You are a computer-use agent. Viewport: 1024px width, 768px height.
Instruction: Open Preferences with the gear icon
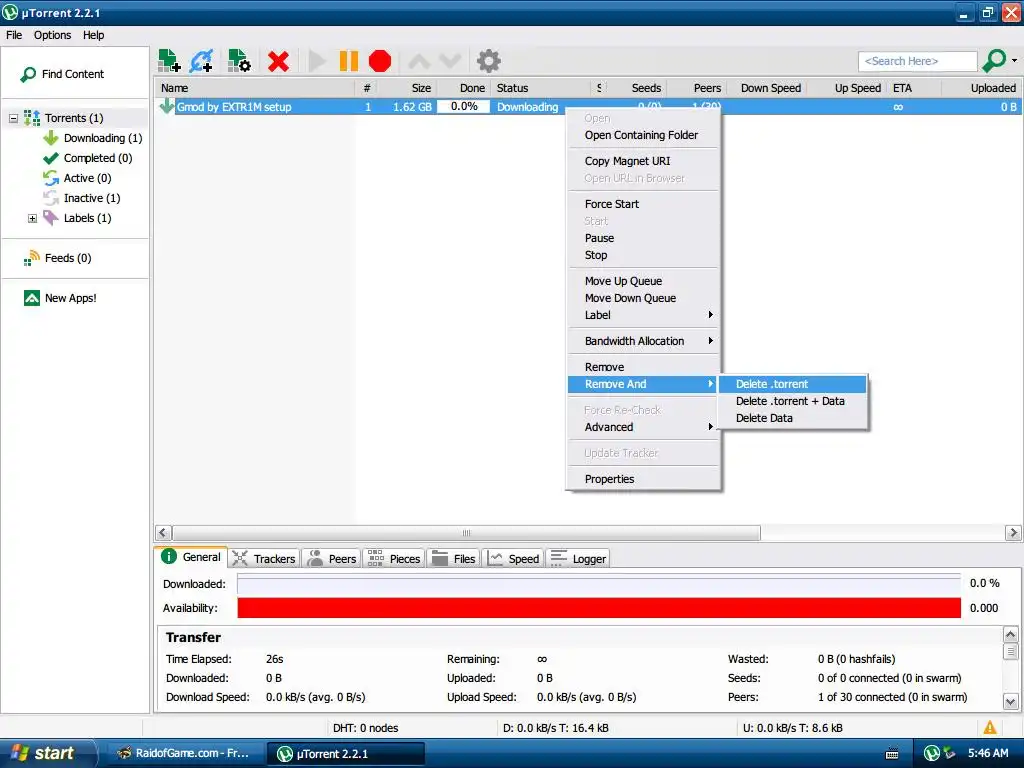coord(488,61)
